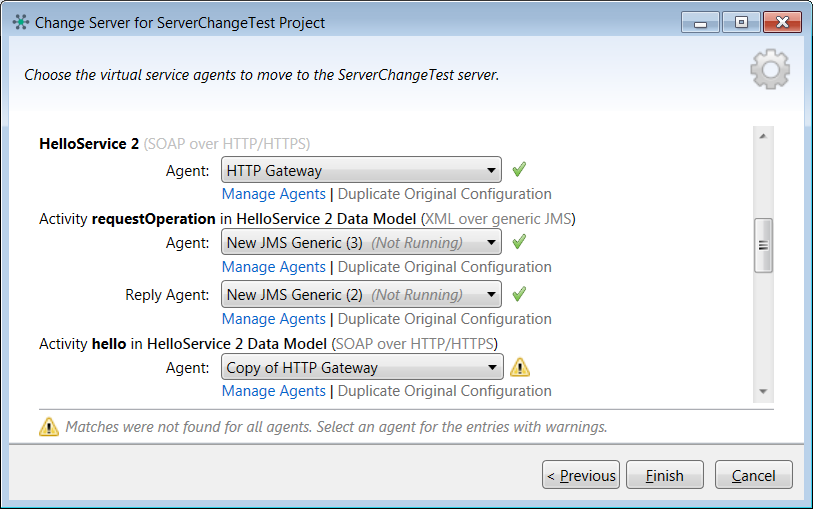Go back with the Previous button
Viewport: 813px width, 509px height.
tap(581, 475)
